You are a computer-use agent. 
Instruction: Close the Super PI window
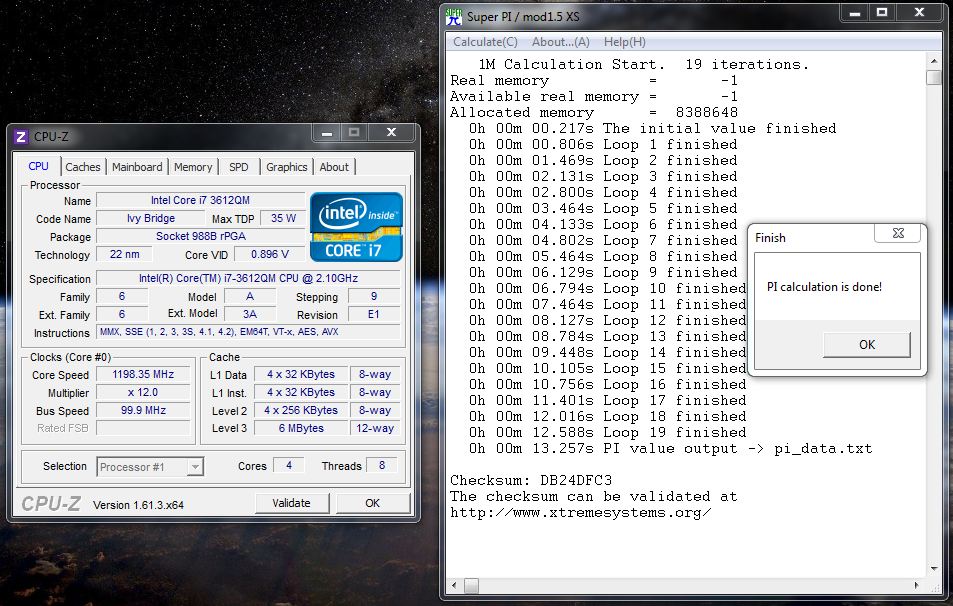click(919, 13)
